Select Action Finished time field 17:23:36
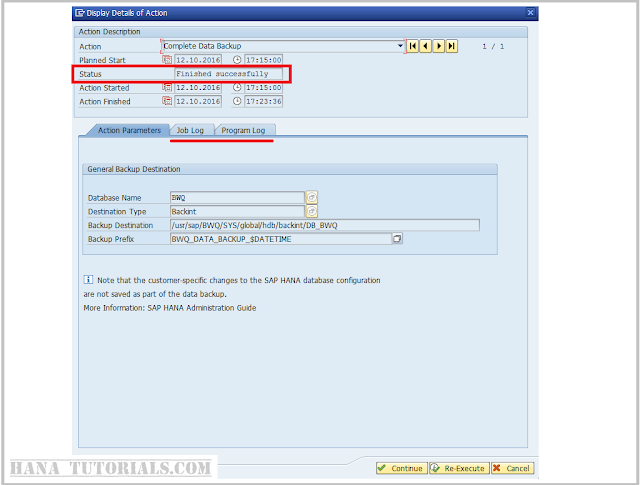Image resolution: width=640 pixels, height=485 pixels. (x=263, y=101)
